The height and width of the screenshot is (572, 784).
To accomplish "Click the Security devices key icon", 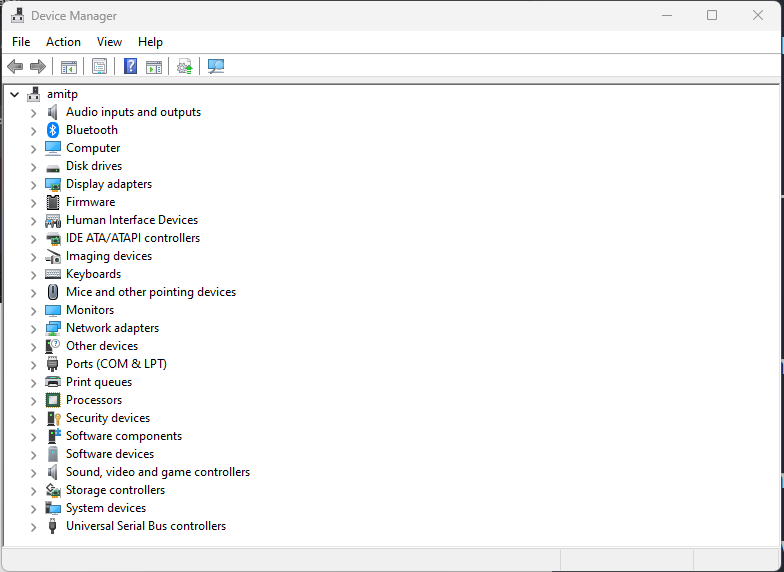I will [x=54, y=418].
